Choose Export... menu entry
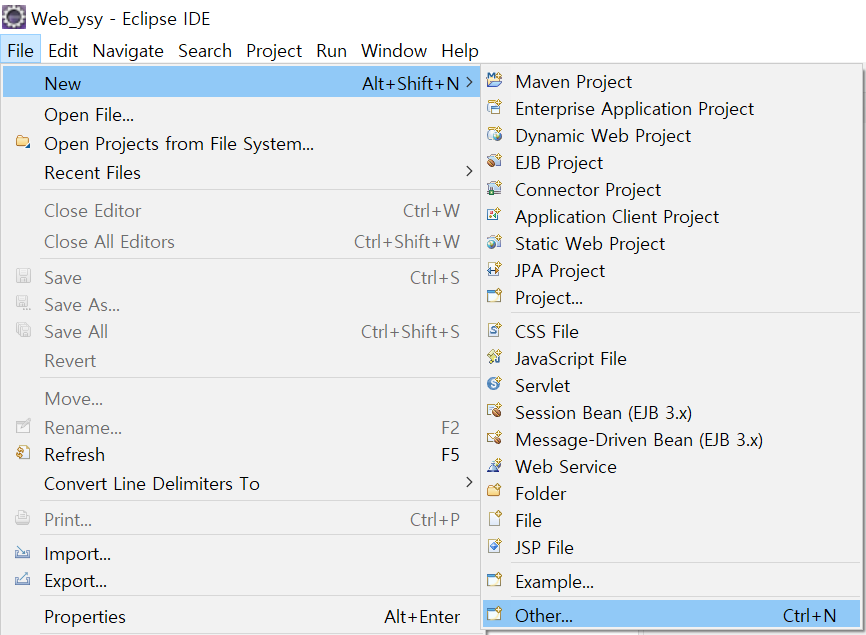 242,580
